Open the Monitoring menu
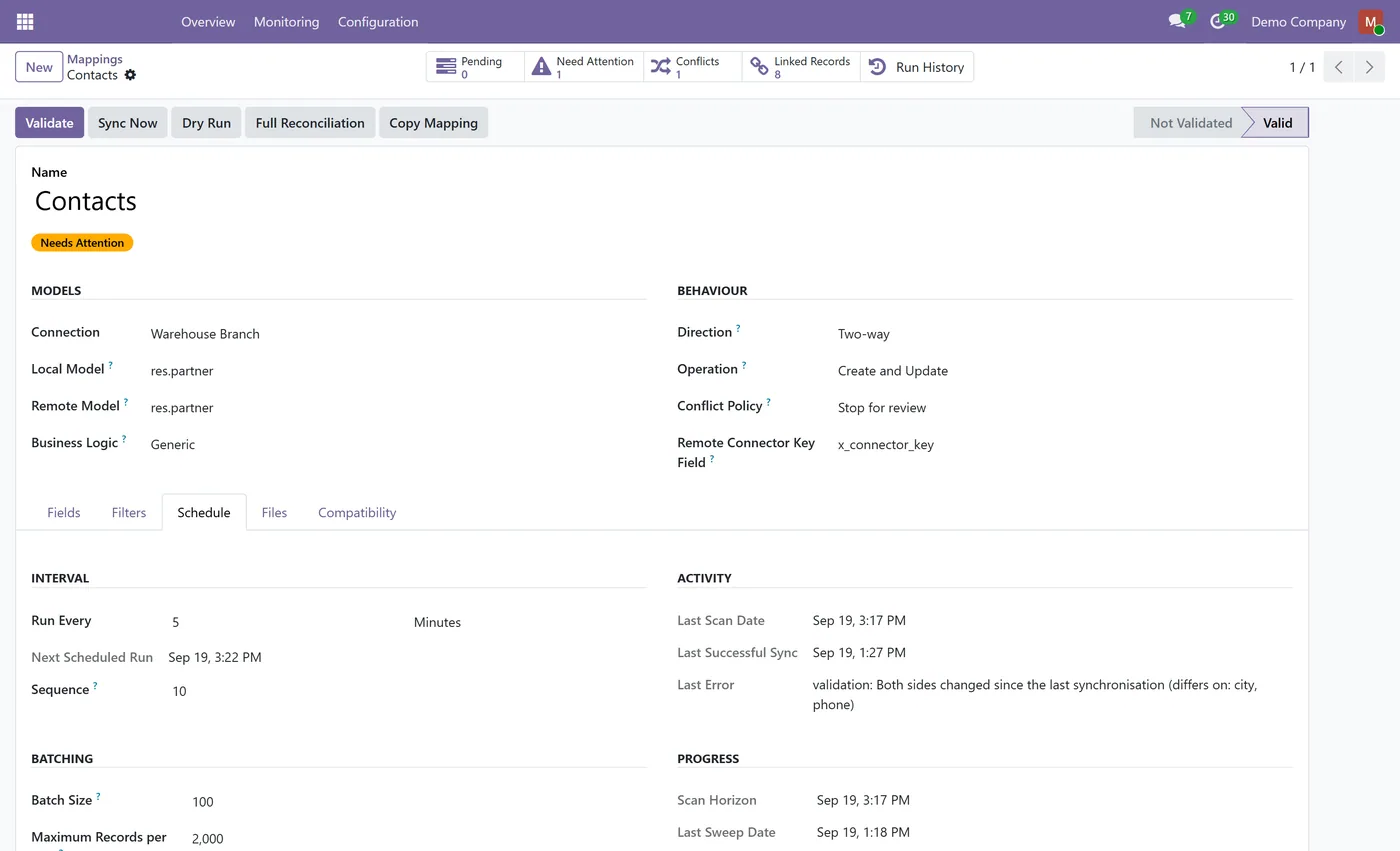 coord(286,21)
